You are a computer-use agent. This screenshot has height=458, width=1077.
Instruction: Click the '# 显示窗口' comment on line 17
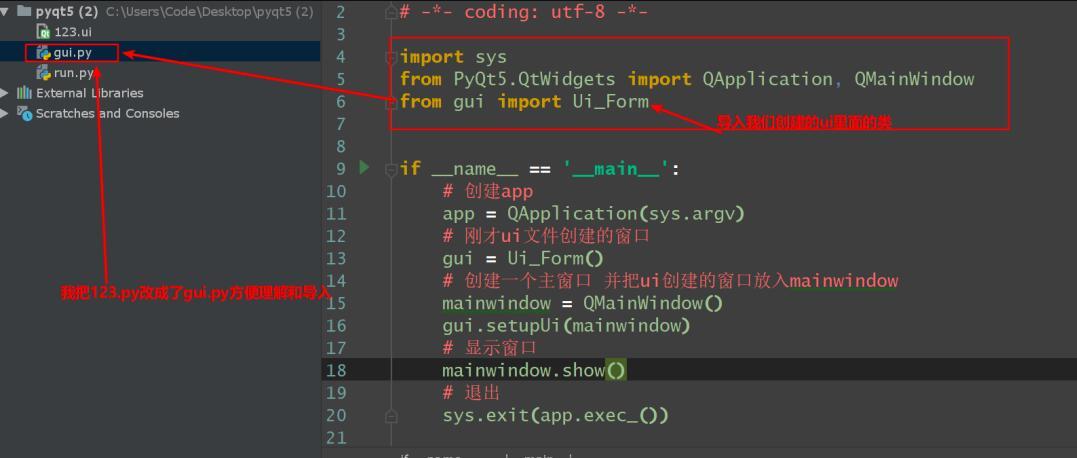coord(490,348)
